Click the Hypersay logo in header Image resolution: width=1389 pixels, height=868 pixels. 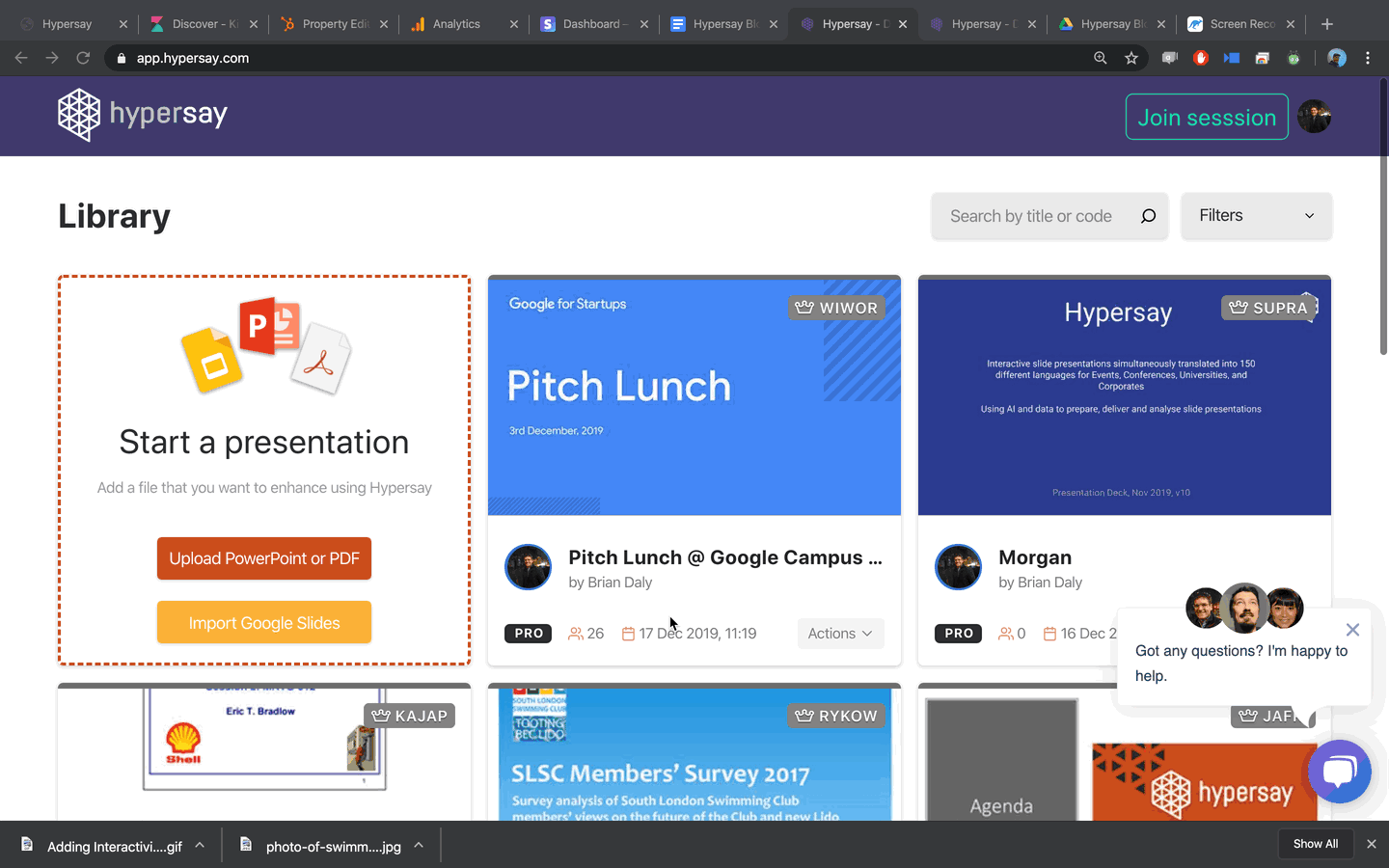click(x=143, y=115)
